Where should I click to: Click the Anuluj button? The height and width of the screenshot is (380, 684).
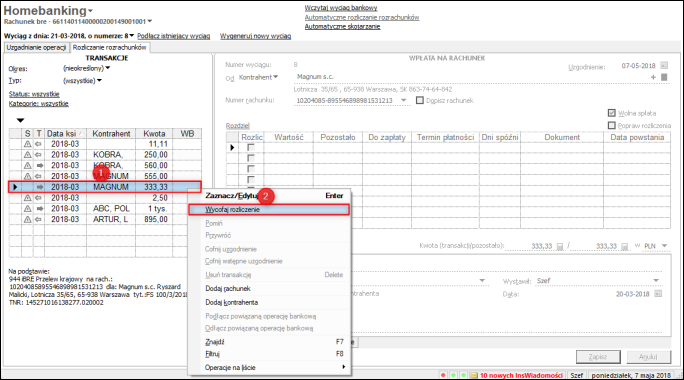point(648,356)
